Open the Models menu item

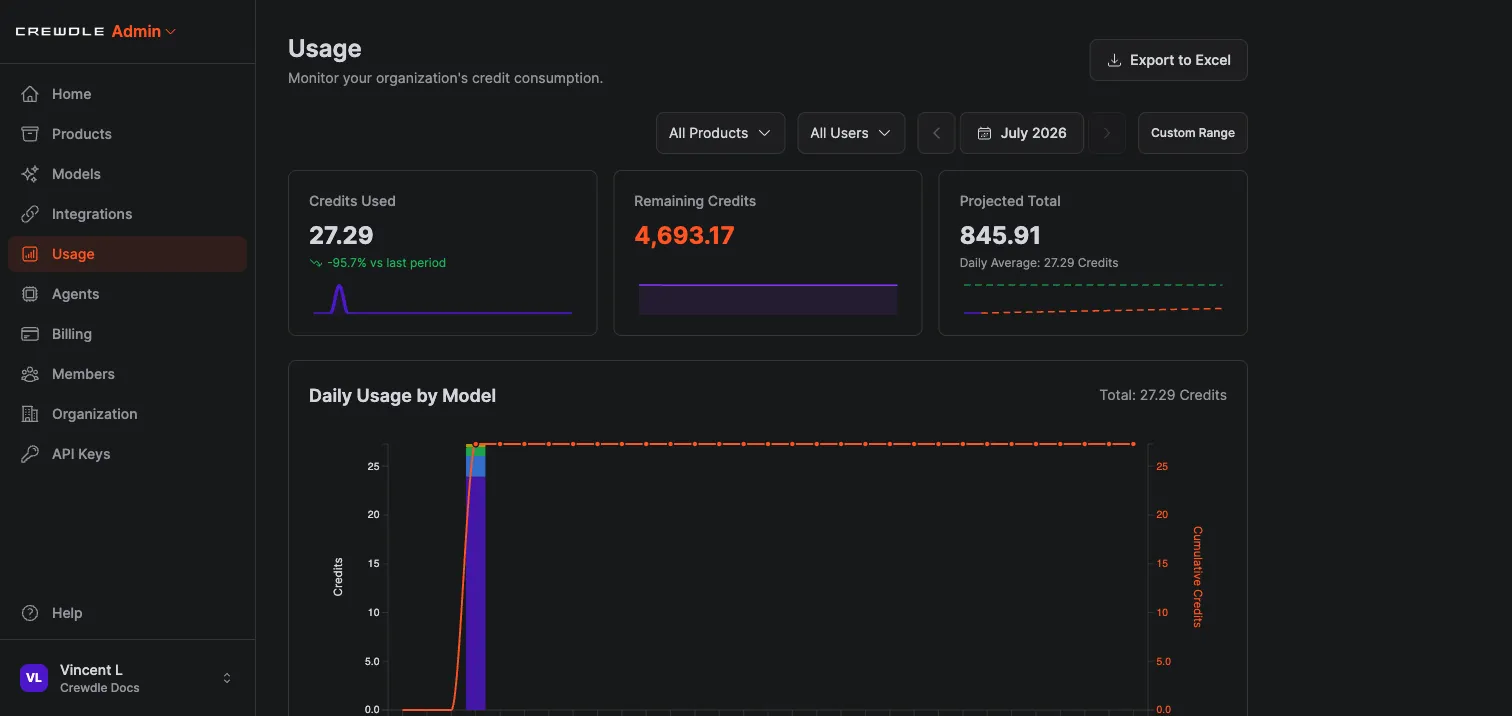point(127,174)
